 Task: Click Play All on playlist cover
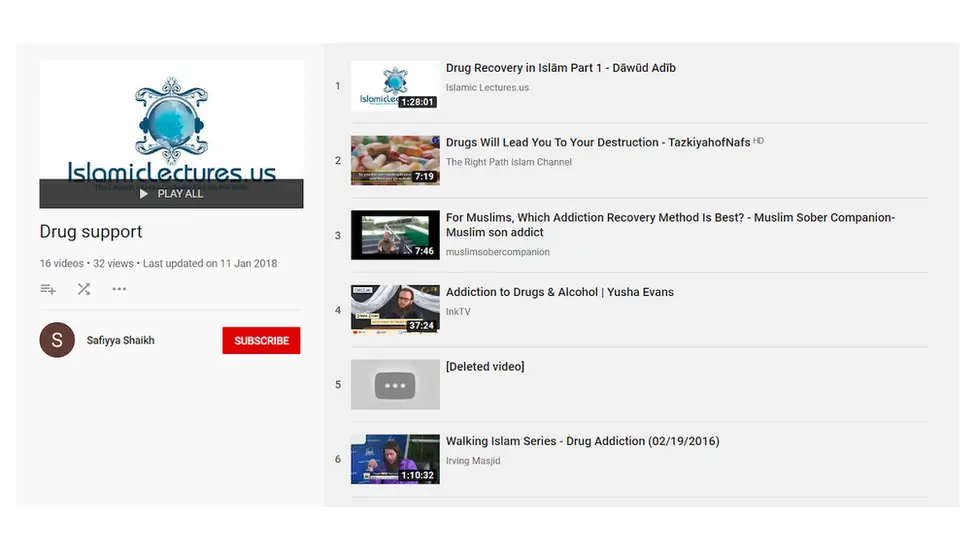[171, 194]
